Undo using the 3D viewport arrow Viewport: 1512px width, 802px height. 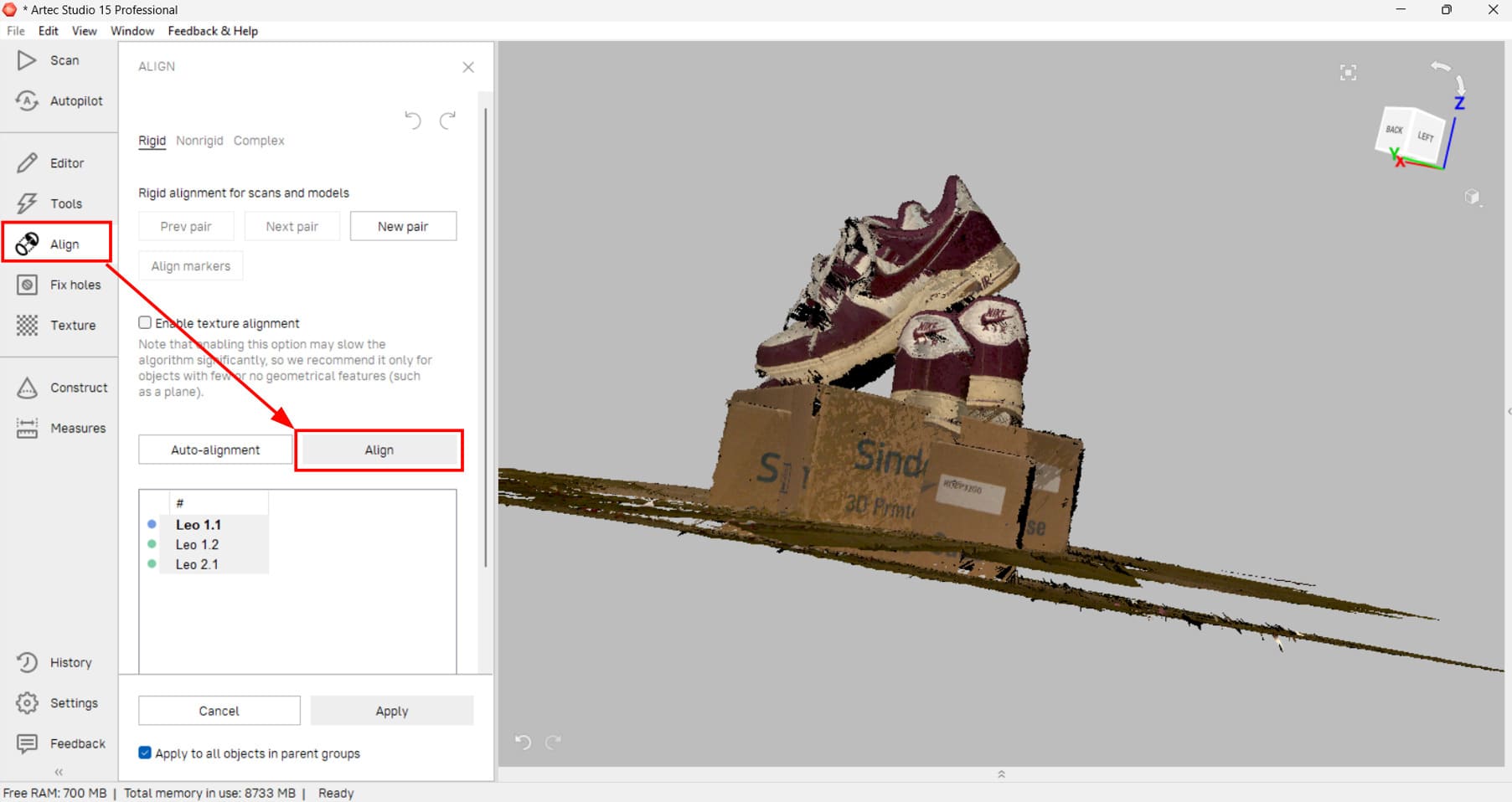click(524, 742)
